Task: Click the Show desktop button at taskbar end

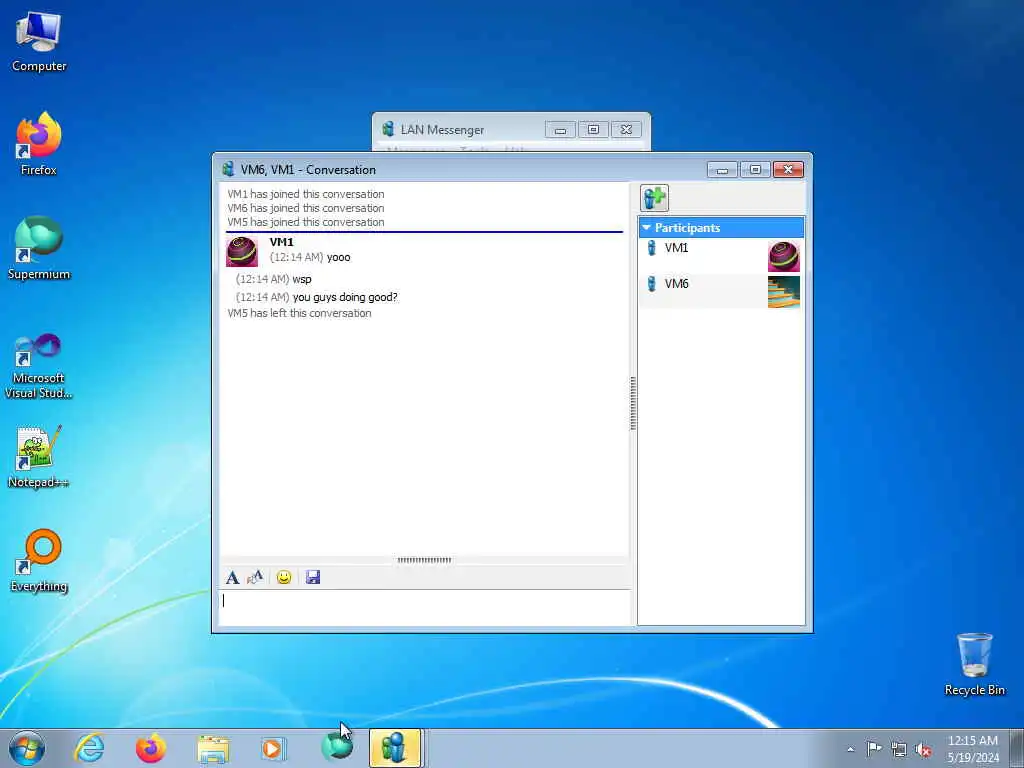Action: click(1017, 748)
